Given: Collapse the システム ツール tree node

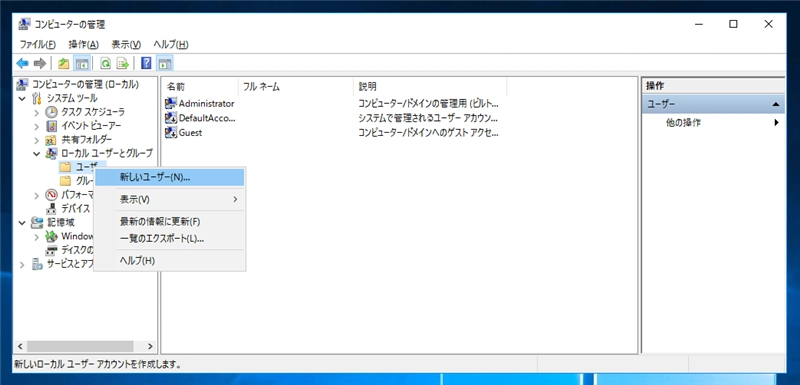Looking at the screenshot, I should click(22, 98).
